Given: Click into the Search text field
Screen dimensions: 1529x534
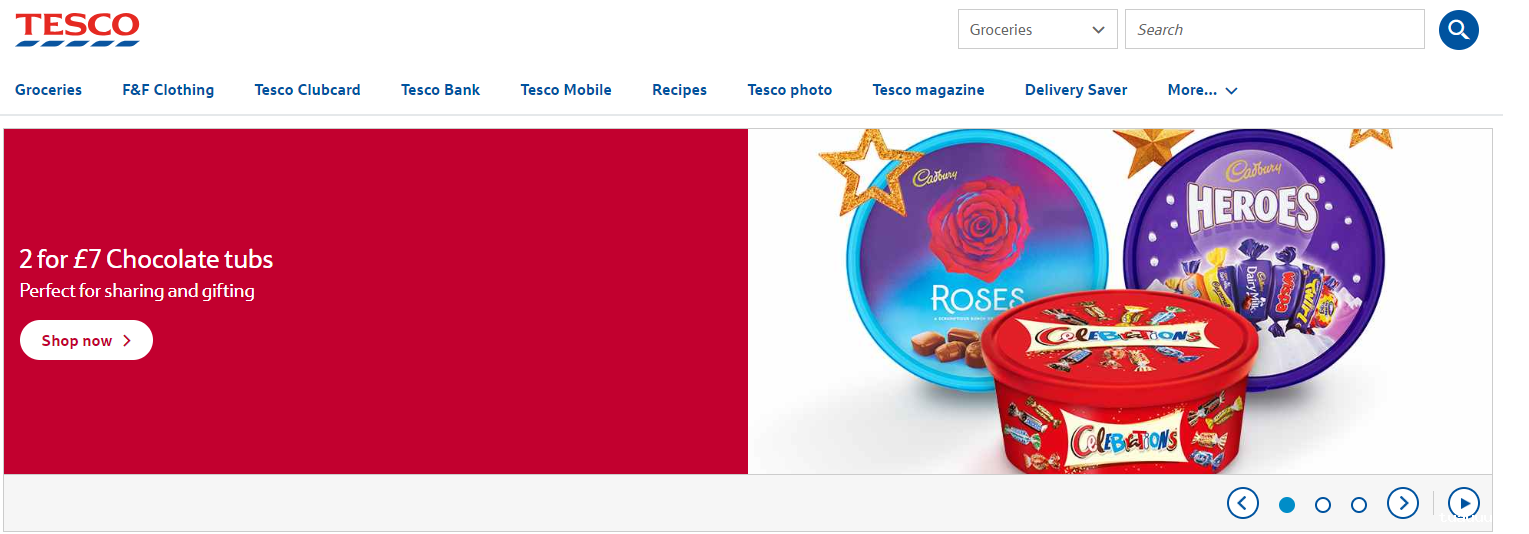Looking at the screenshot, I should coord(1274,29).
